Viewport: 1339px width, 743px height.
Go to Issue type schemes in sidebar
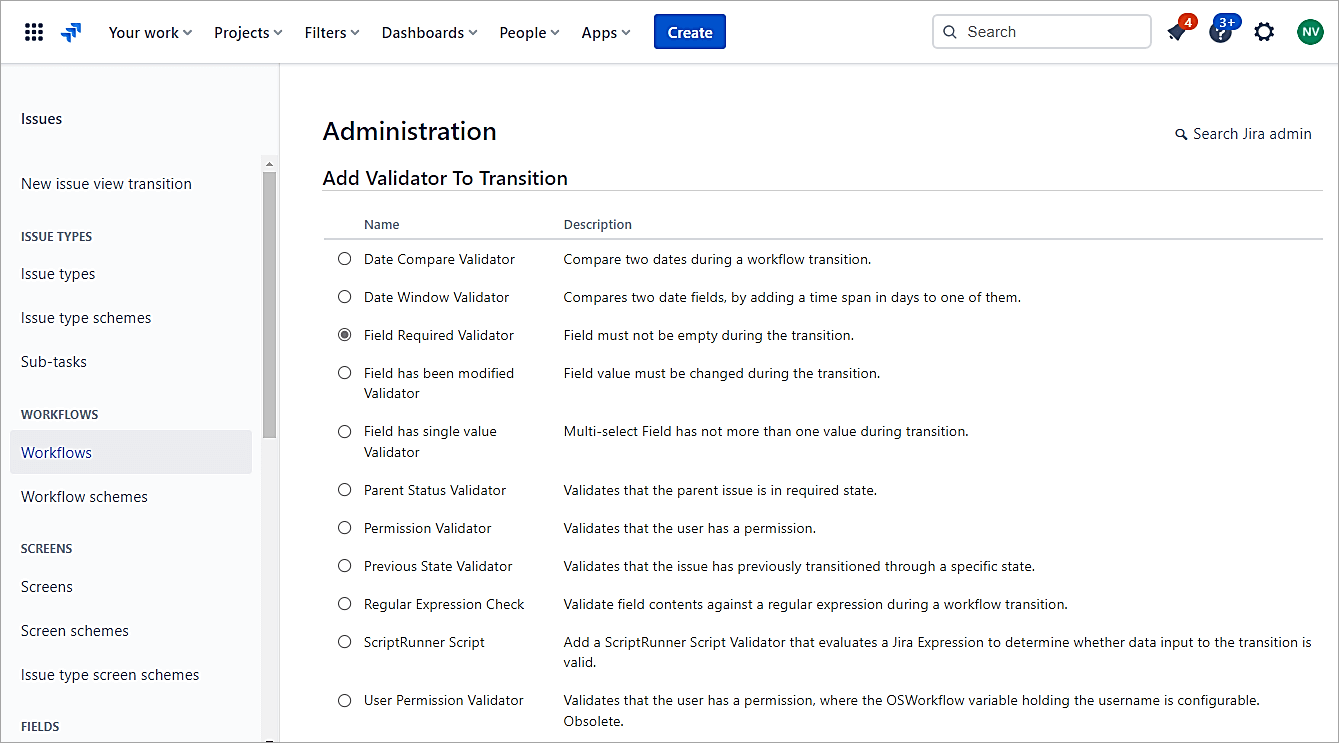[86, 318]
